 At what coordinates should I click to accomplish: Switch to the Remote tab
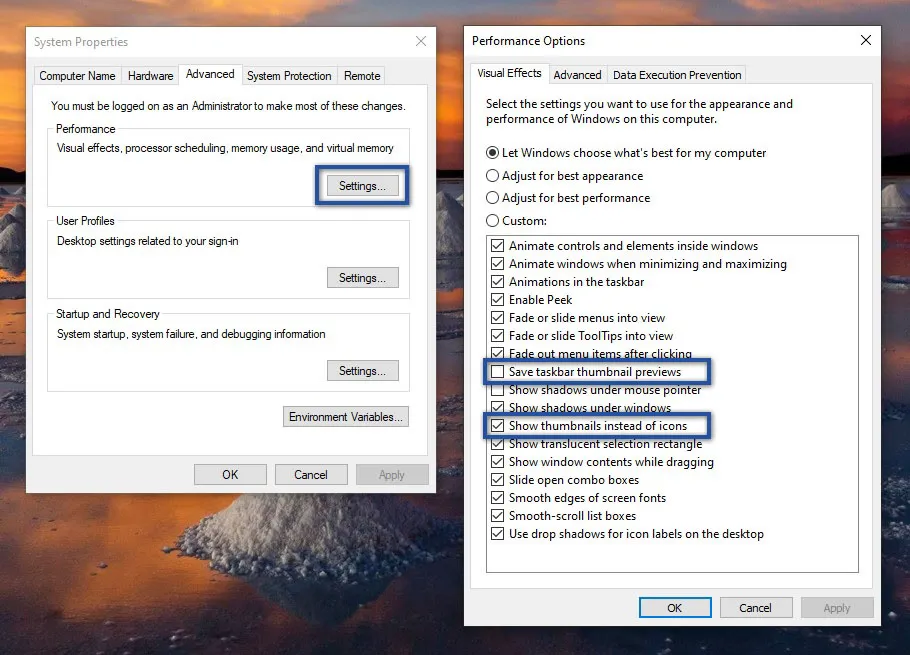pos(361,75)
